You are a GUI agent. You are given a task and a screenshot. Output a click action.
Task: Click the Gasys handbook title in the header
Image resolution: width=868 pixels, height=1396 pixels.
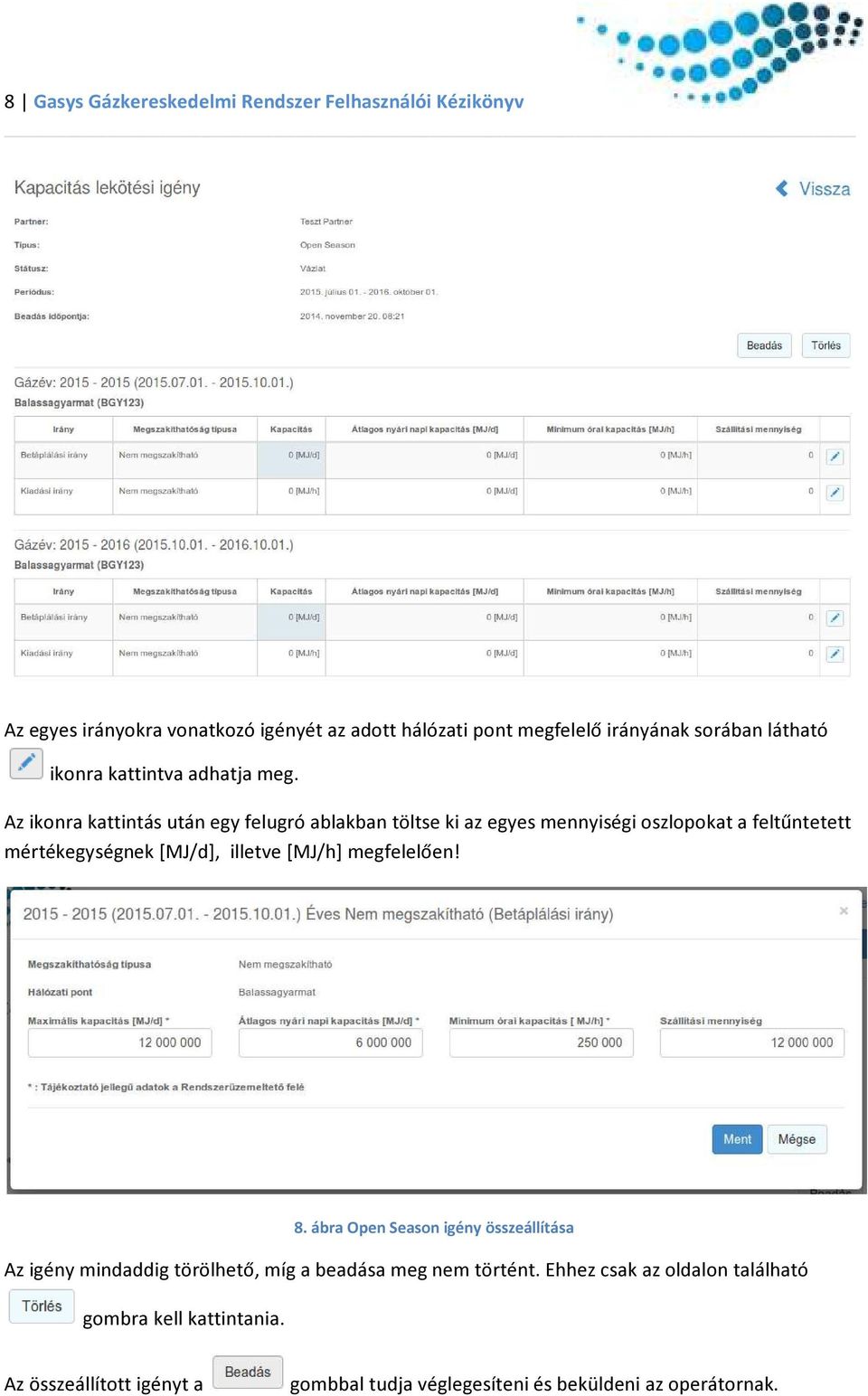click(x=278, y=101)
